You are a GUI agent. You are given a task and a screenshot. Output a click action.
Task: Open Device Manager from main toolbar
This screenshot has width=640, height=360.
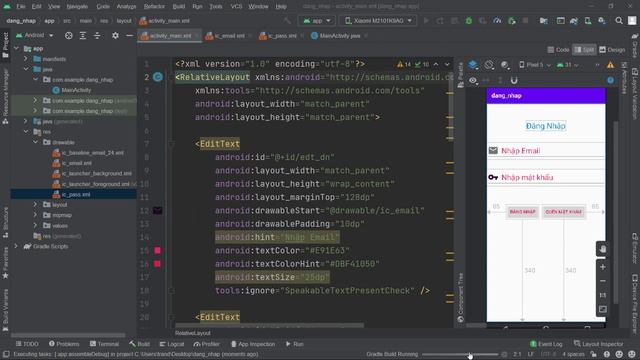588,21
